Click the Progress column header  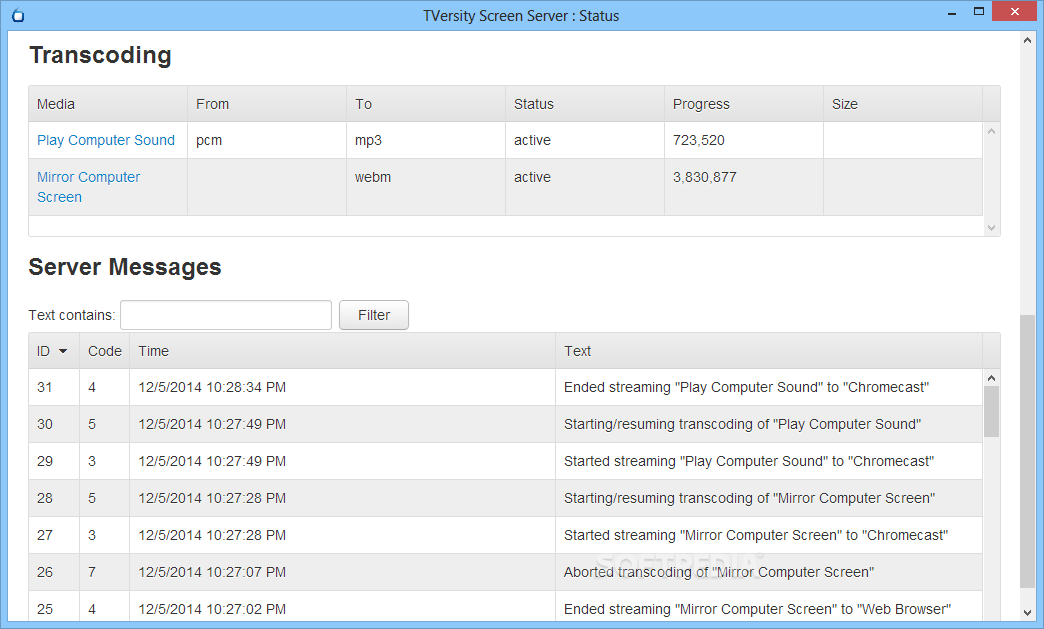744,104
